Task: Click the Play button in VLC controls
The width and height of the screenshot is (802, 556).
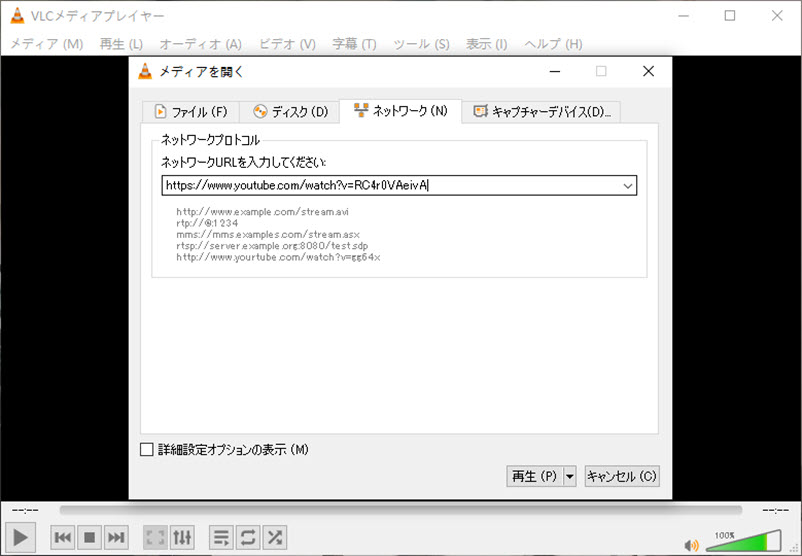Action: 20,537
